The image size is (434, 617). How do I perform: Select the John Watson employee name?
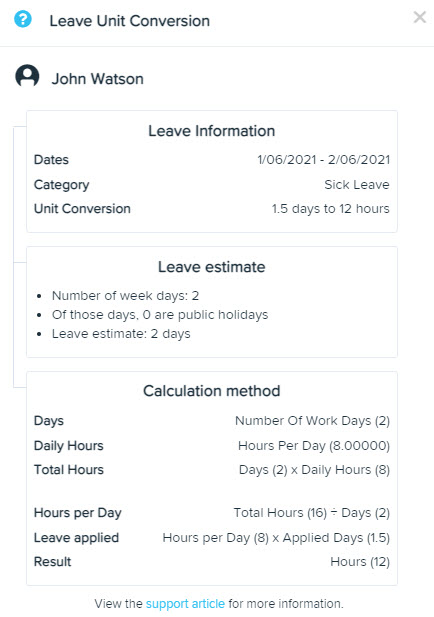point(98,79)
